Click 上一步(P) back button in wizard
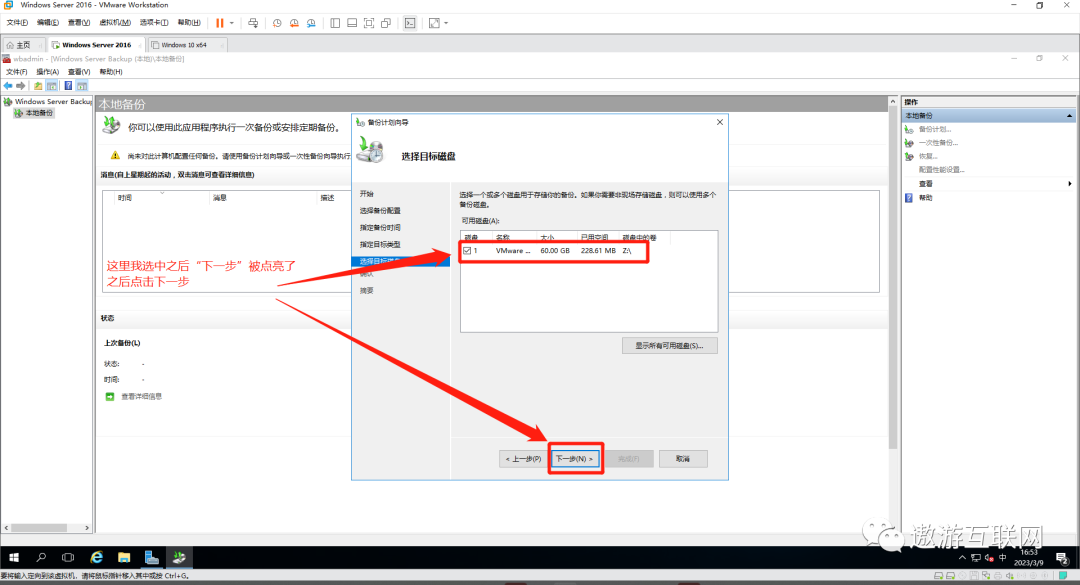 tap(523, 459)
